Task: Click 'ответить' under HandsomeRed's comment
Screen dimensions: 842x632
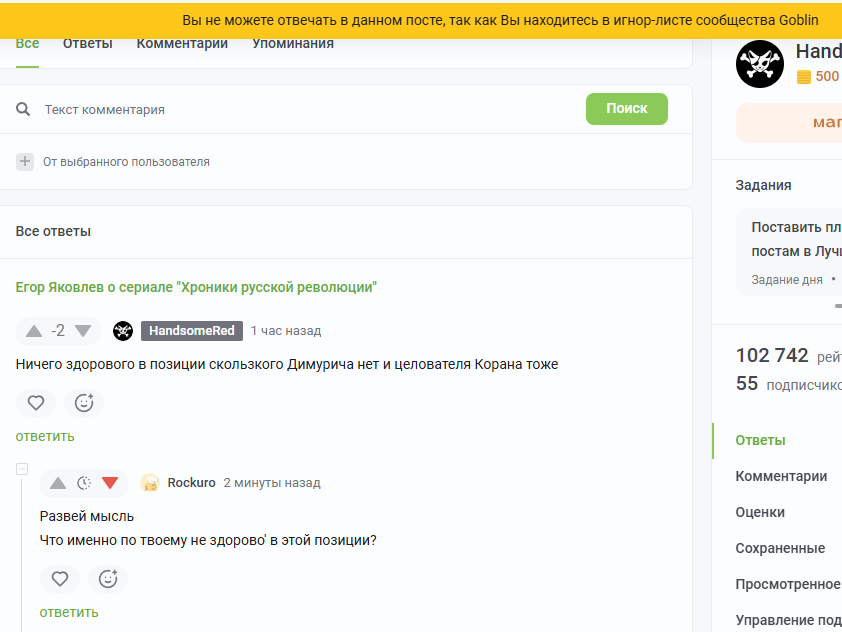Action: tap(45, 436)
